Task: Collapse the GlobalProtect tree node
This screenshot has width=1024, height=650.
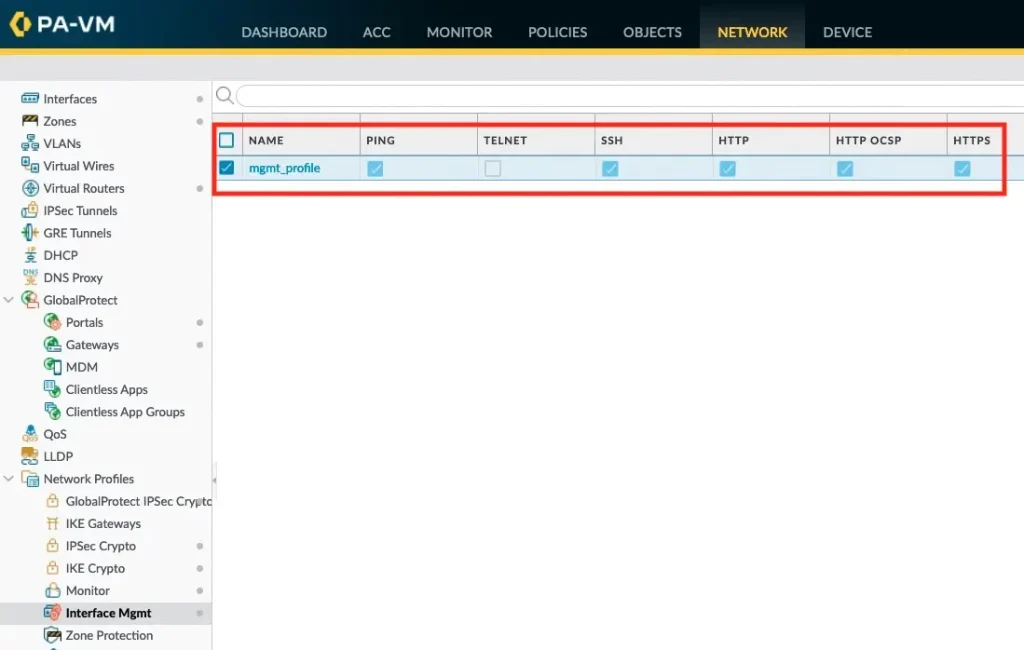Action: coord(9,300)
